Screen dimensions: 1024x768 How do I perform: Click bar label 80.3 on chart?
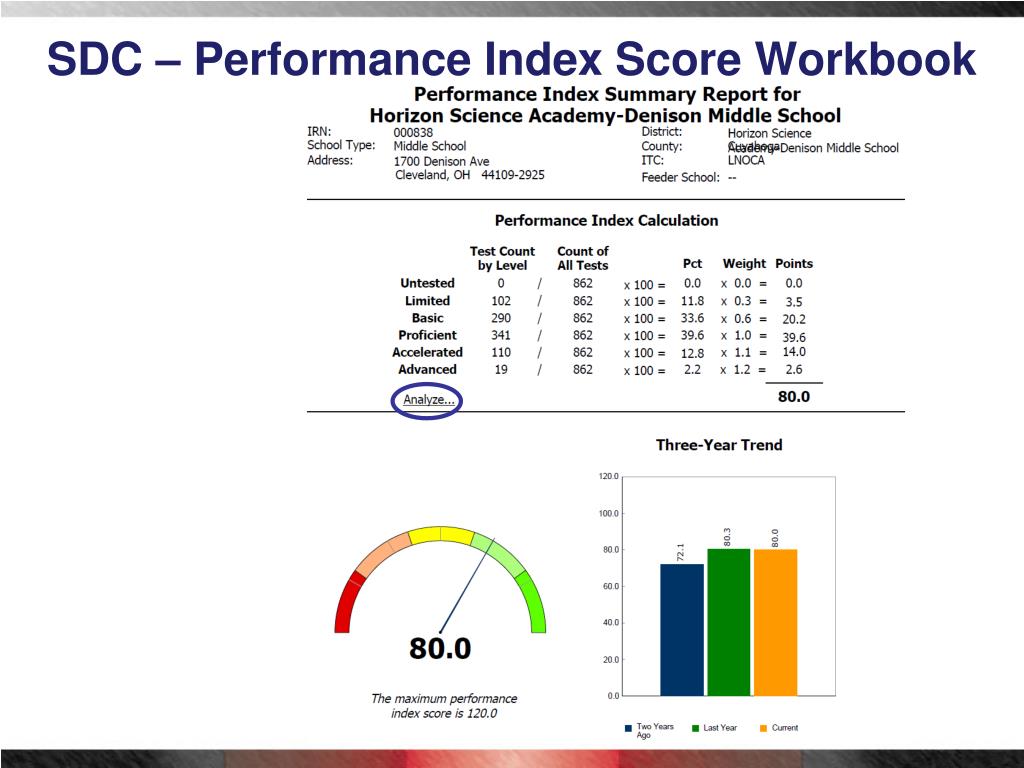727,537
